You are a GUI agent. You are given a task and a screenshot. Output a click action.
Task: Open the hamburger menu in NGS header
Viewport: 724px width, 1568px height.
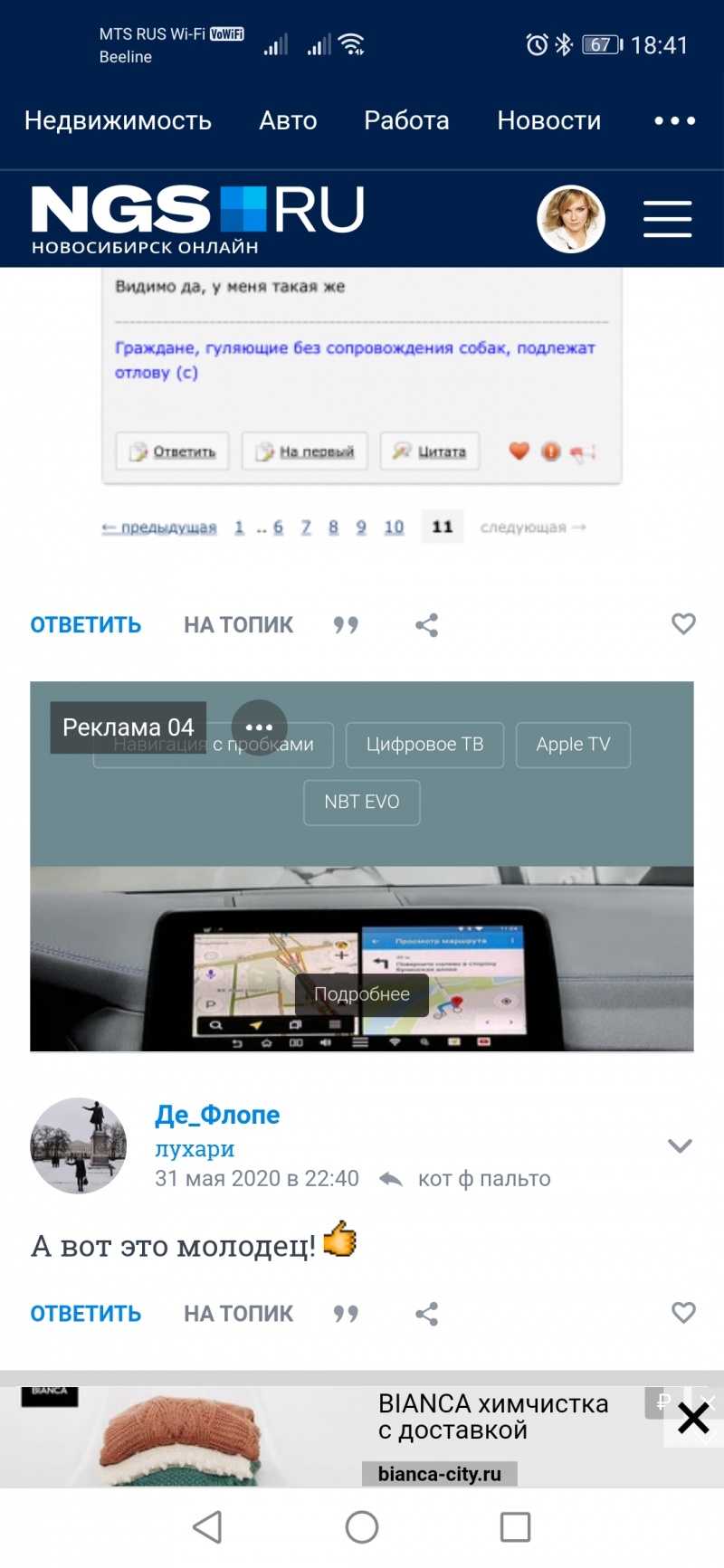point(667,219)
